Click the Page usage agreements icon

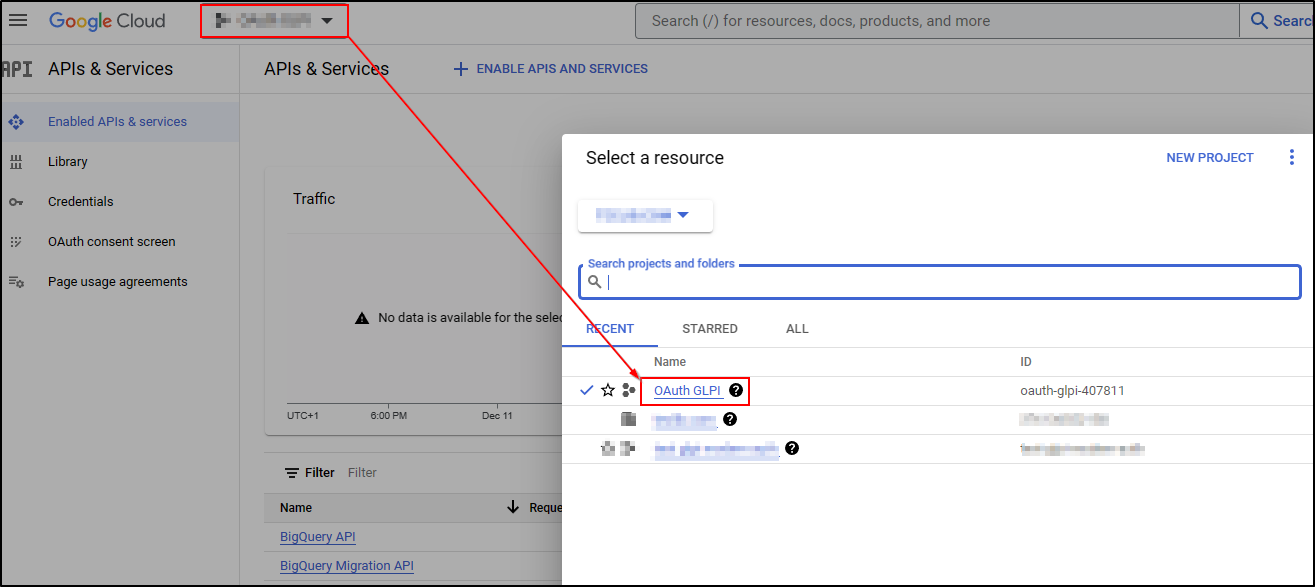16,281
